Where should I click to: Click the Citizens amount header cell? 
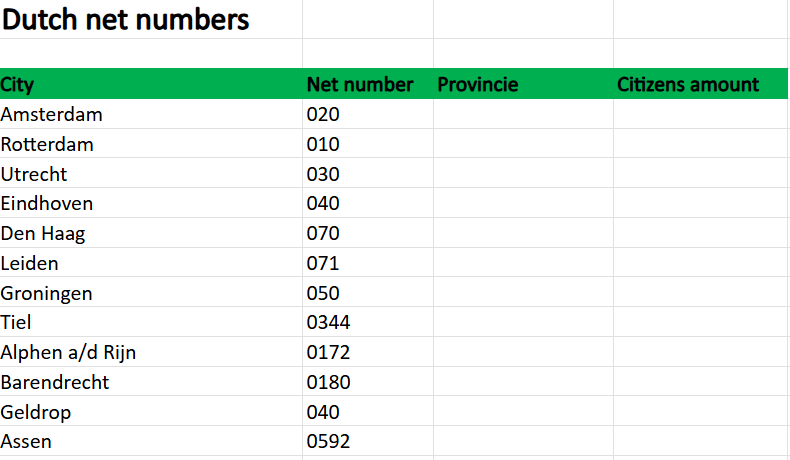701,84
